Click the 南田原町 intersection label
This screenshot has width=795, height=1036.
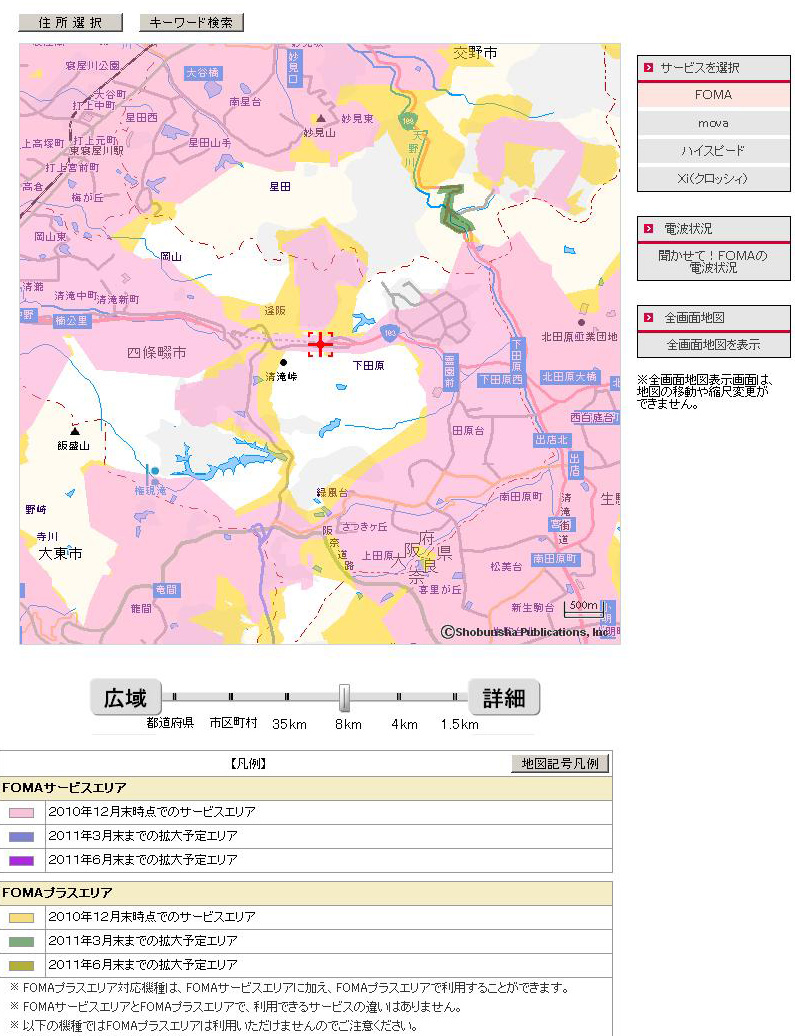point(555,559)
